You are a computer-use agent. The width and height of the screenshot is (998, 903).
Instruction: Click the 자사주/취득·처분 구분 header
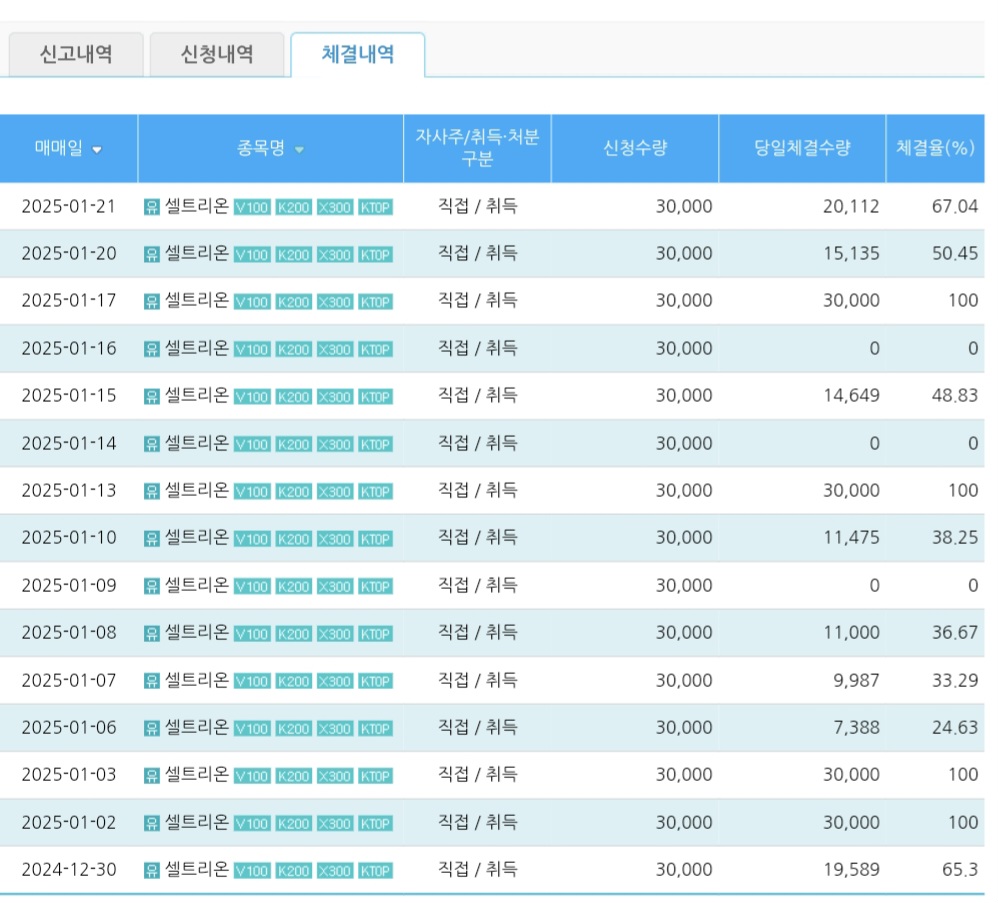click(x=477, y=148)
